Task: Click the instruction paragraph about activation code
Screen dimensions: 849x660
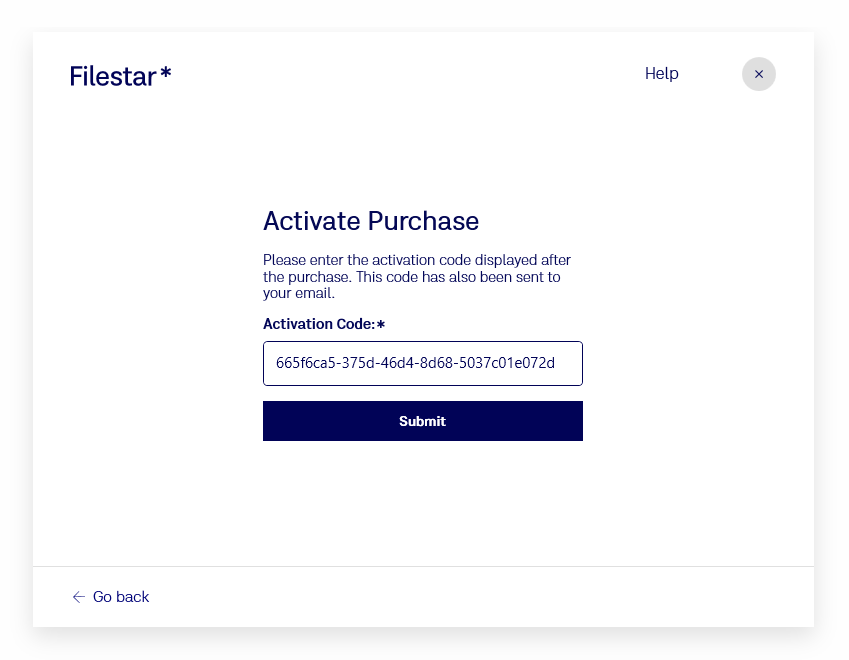Action: pos(416,277)
